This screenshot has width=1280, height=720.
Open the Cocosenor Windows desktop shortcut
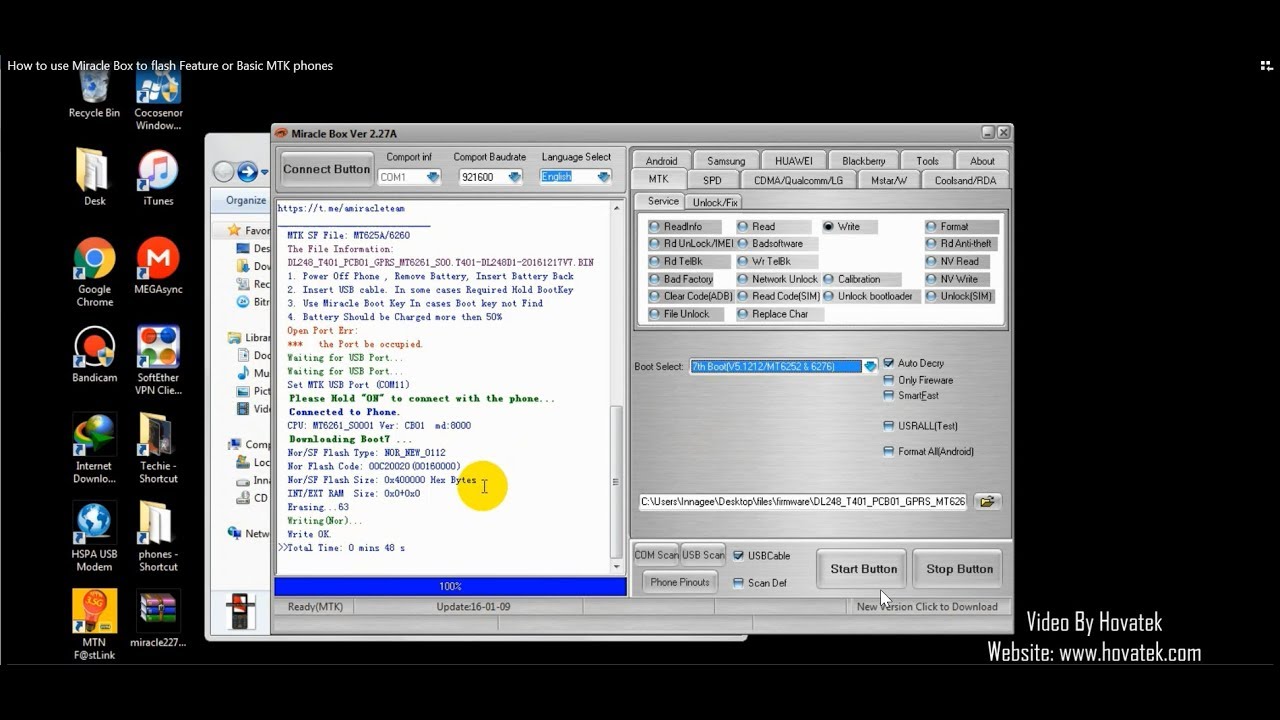pos(158,100)
